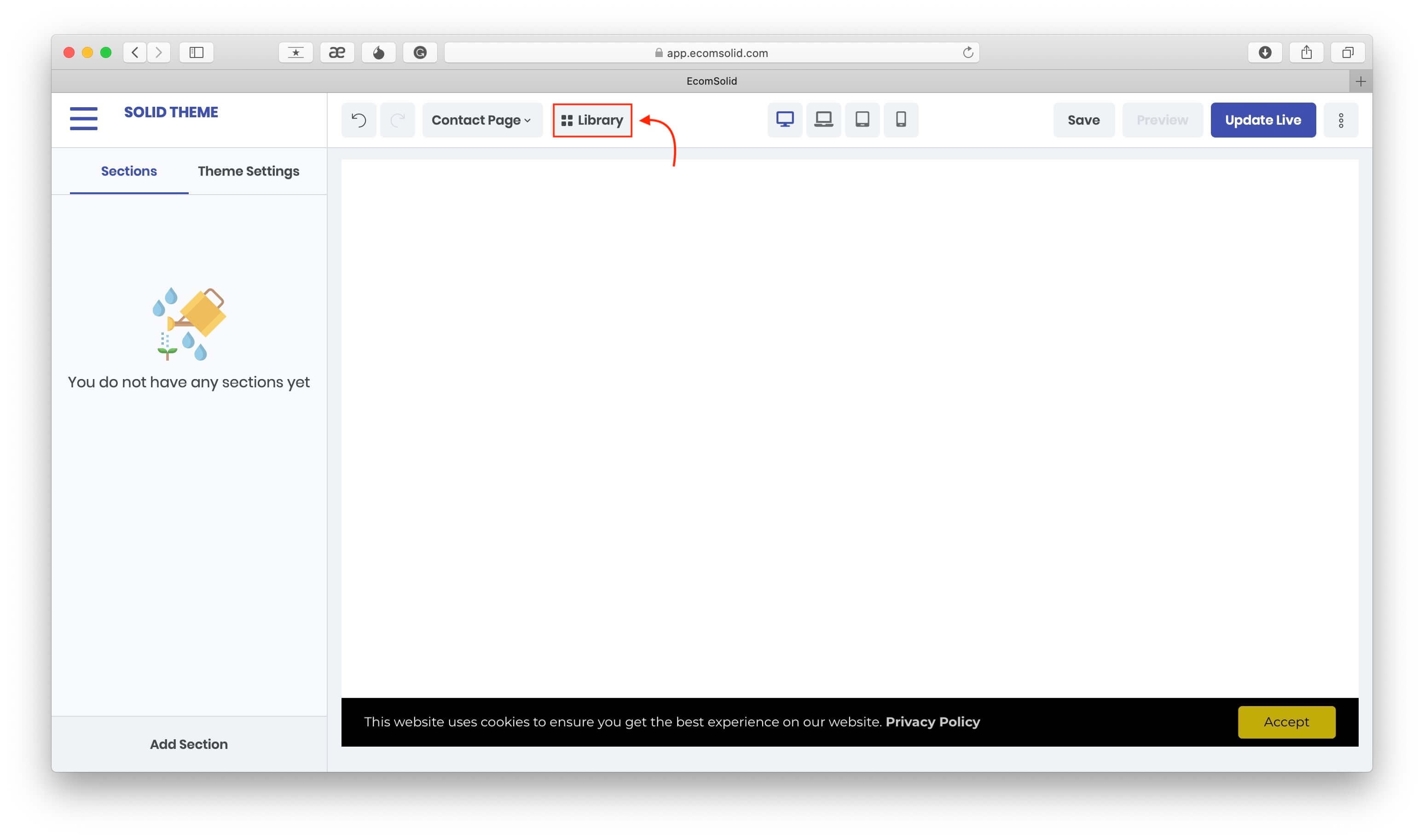Click the star bookmark extension icon

295,52
